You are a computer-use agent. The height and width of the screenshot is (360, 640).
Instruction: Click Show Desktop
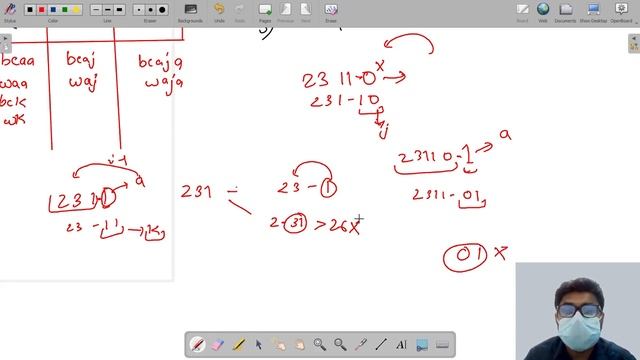593,12
